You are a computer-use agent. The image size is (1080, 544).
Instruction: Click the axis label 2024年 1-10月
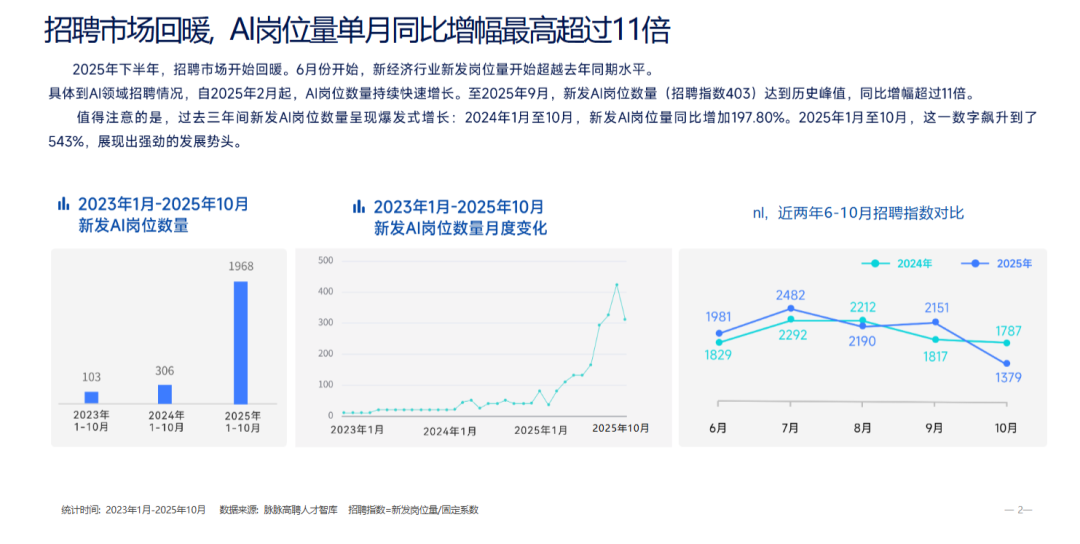(166, 421)
